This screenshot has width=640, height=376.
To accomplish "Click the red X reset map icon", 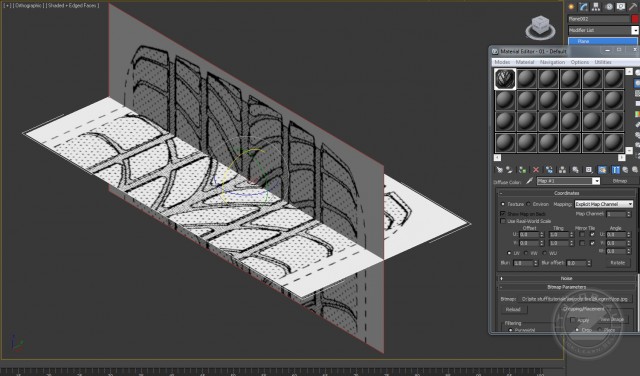I will [x=536, y=170].
